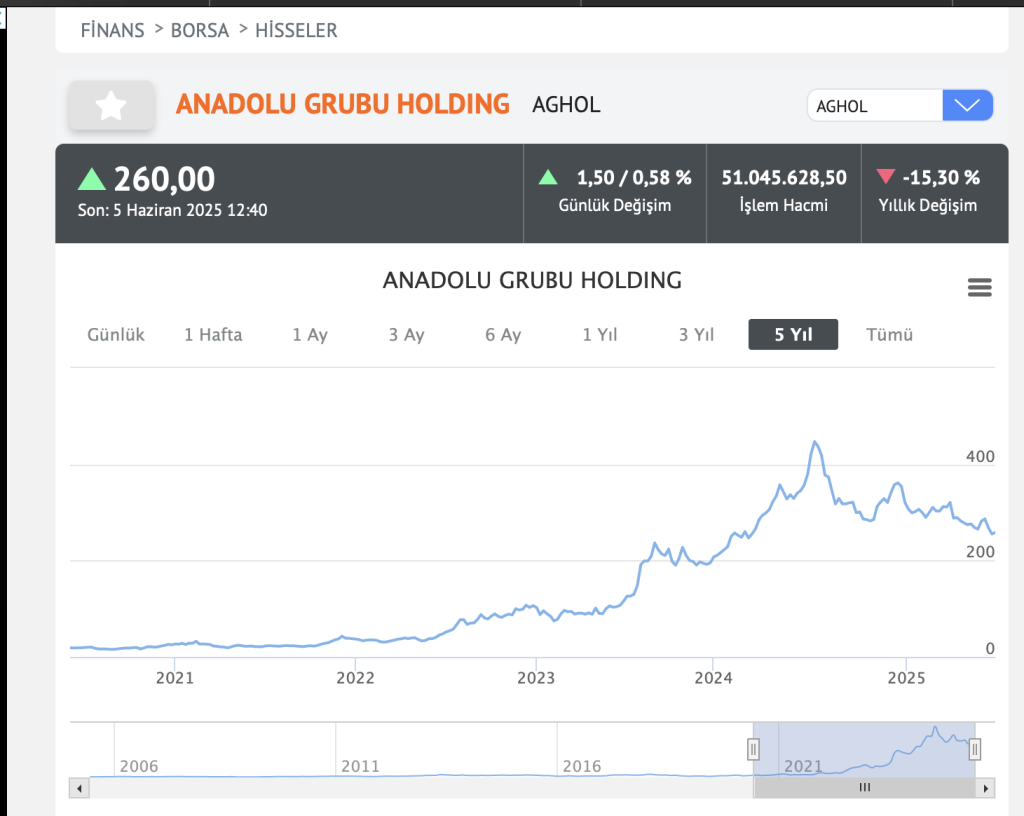
Task: Click the right scroll arrow of navigator
Action: click(x=987, y=788)
